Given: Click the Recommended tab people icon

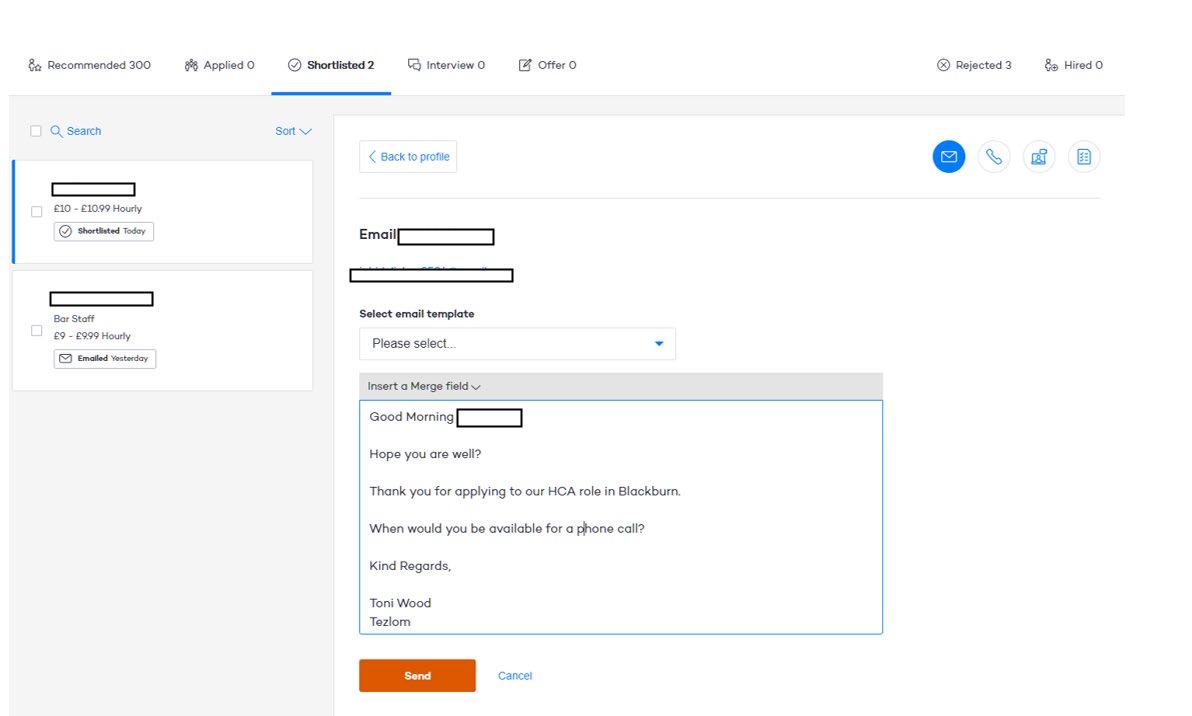Looking at the screenshot, I should (36, 65).
